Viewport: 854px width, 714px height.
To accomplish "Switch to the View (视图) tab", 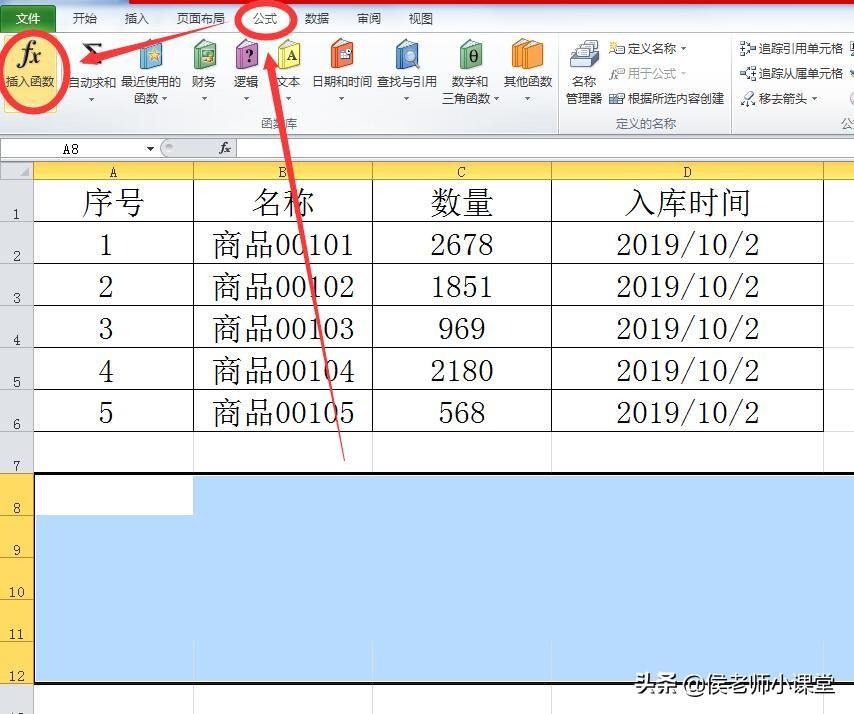I will pos(420,19).
